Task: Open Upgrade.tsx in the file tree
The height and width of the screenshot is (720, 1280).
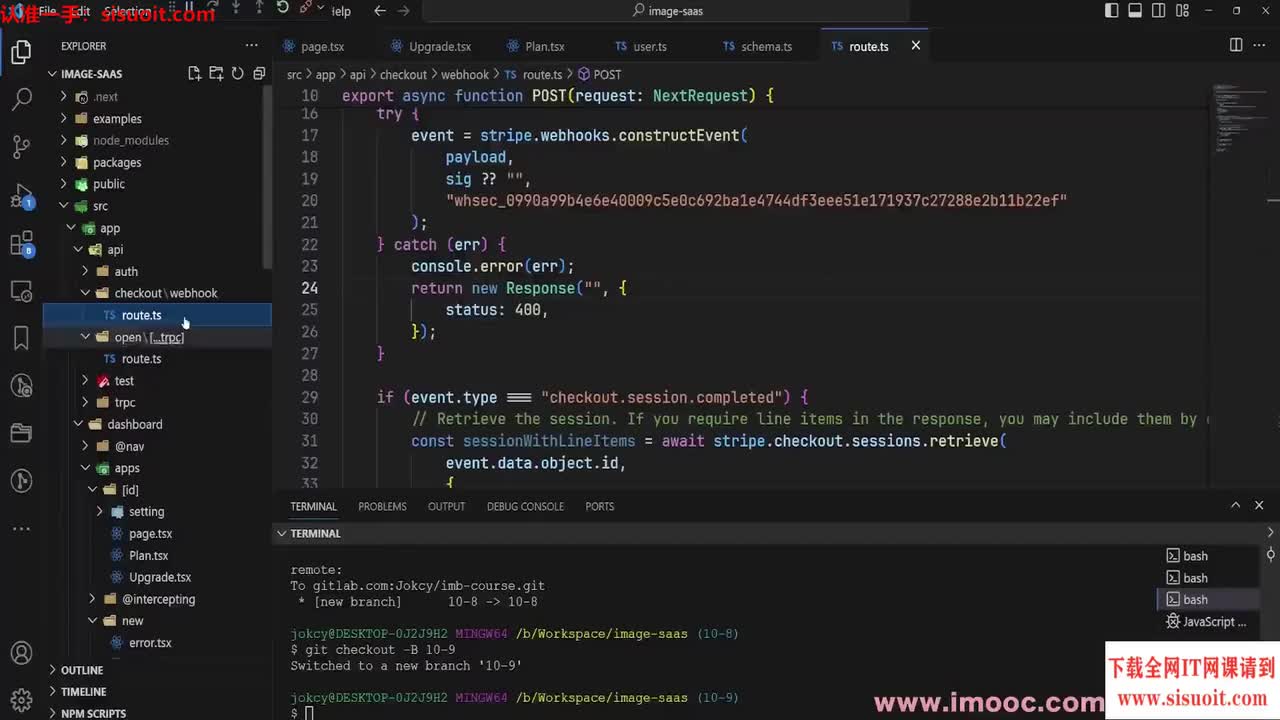Action: click(160, 577)
